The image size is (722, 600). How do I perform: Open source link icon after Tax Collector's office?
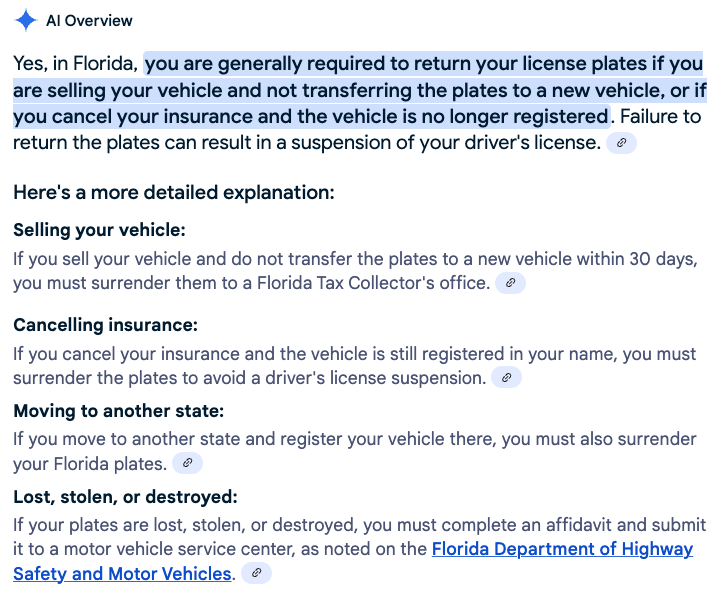510,283
